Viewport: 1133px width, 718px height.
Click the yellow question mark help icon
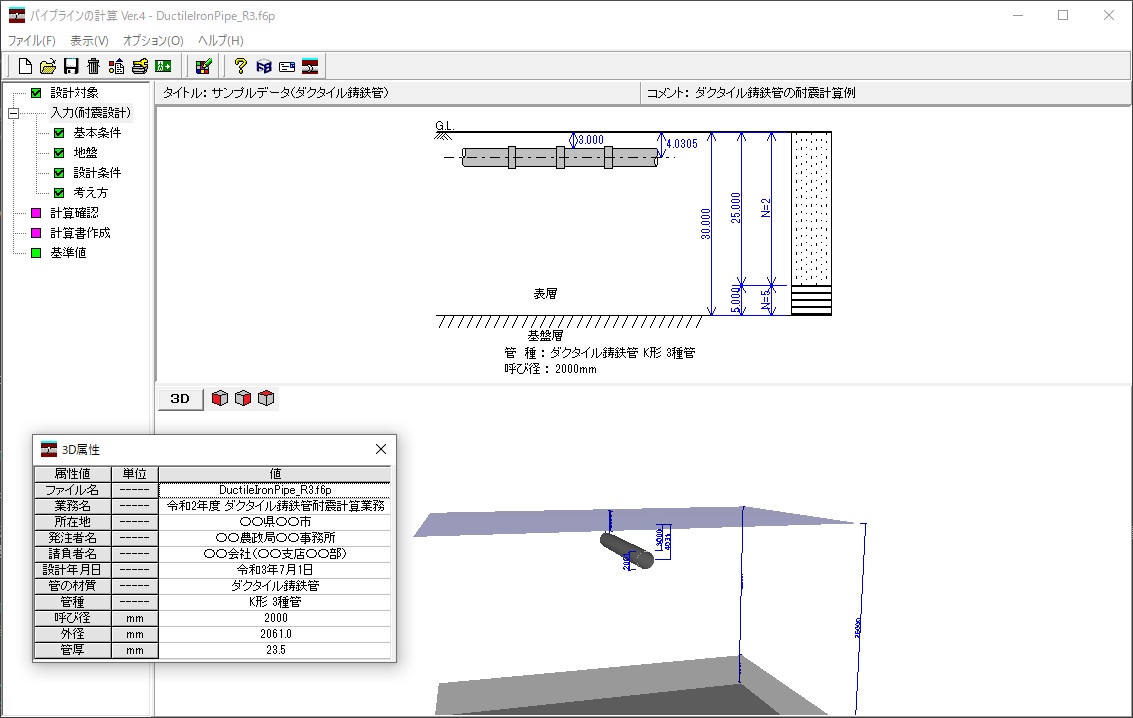click(241, 66)
